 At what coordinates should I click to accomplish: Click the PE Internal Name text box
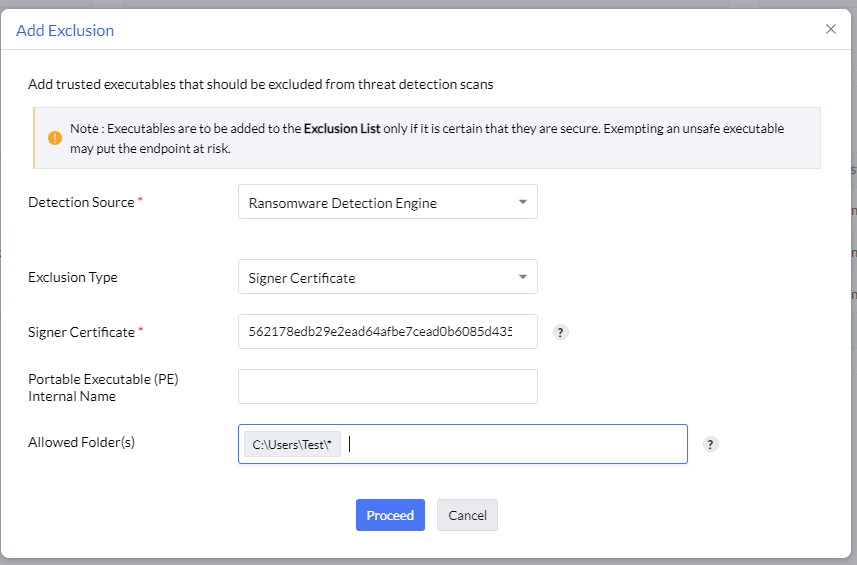(x=388, y=387)
